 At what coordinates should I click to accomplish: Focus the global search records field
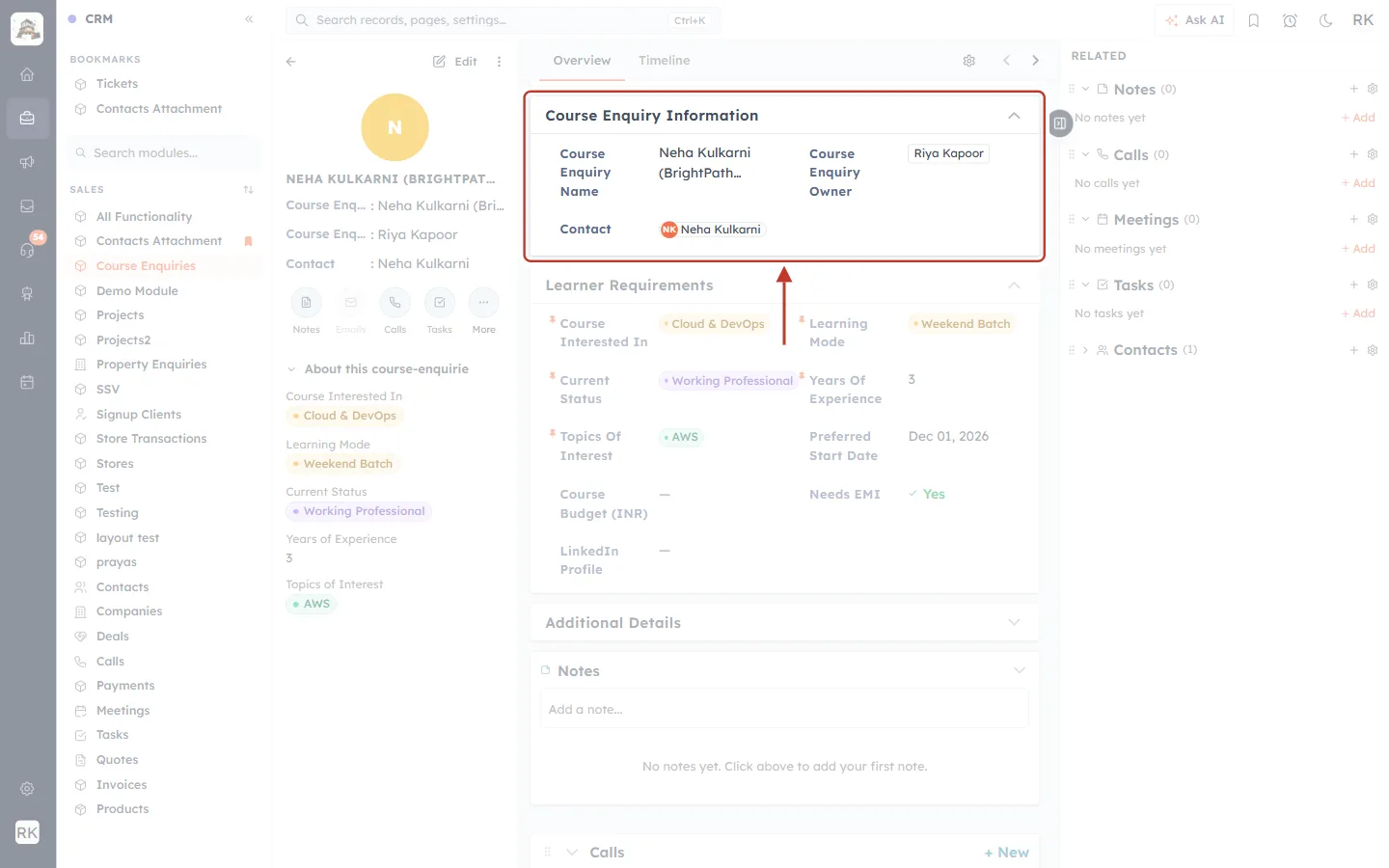pyautogui.click(x=503, y=20)
